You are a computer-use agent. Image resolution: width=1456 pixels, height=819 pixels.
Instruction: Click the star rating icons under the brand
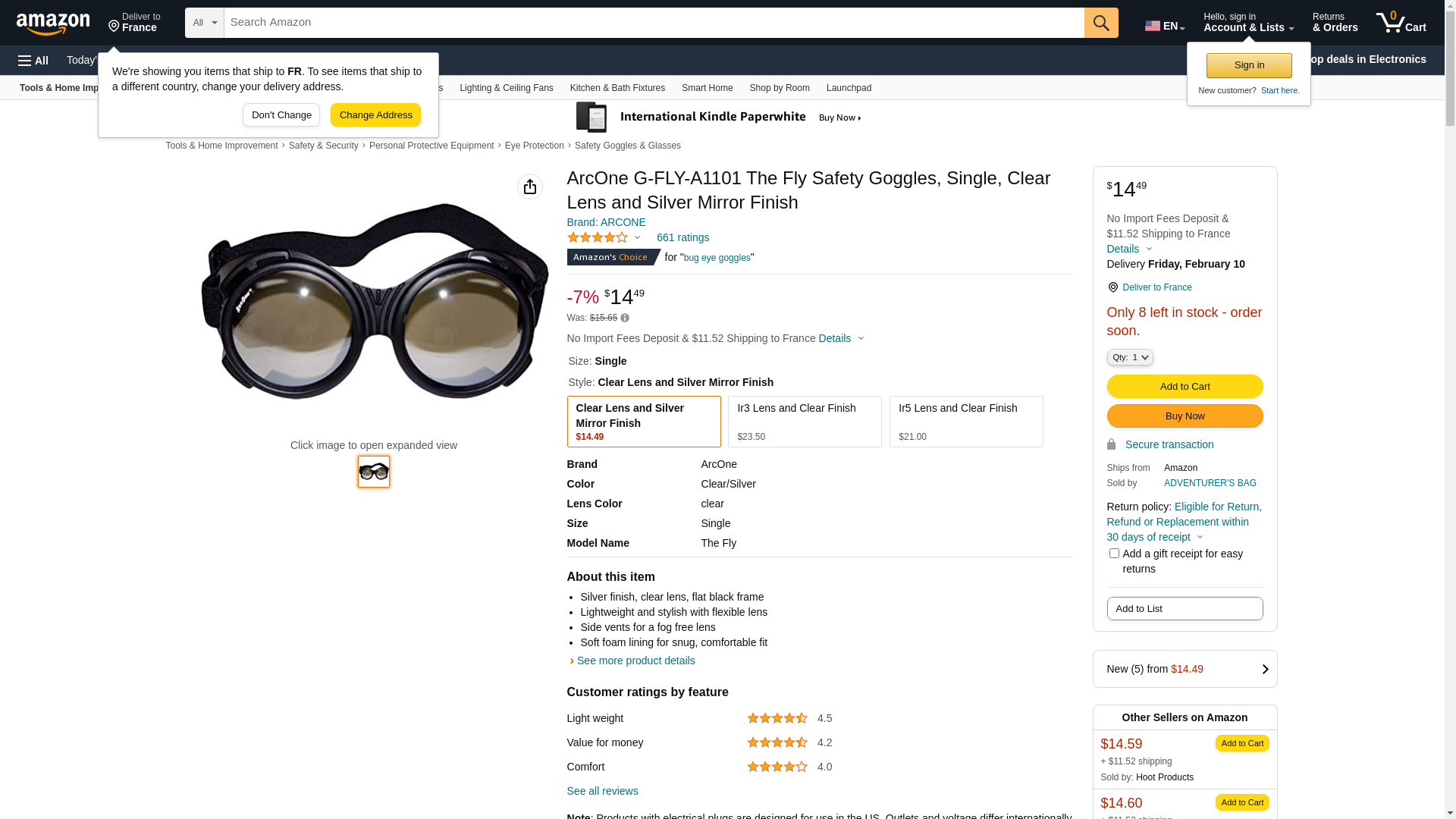(x=598, y=237)
